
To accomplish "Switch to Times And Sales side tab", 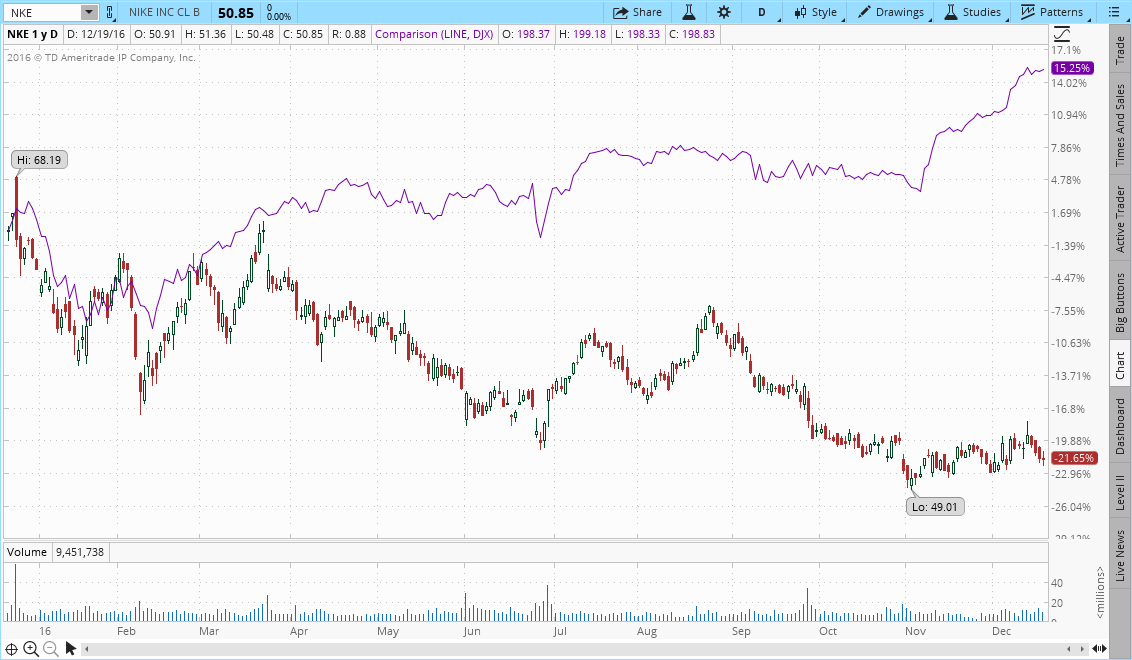I will 1120,124.
